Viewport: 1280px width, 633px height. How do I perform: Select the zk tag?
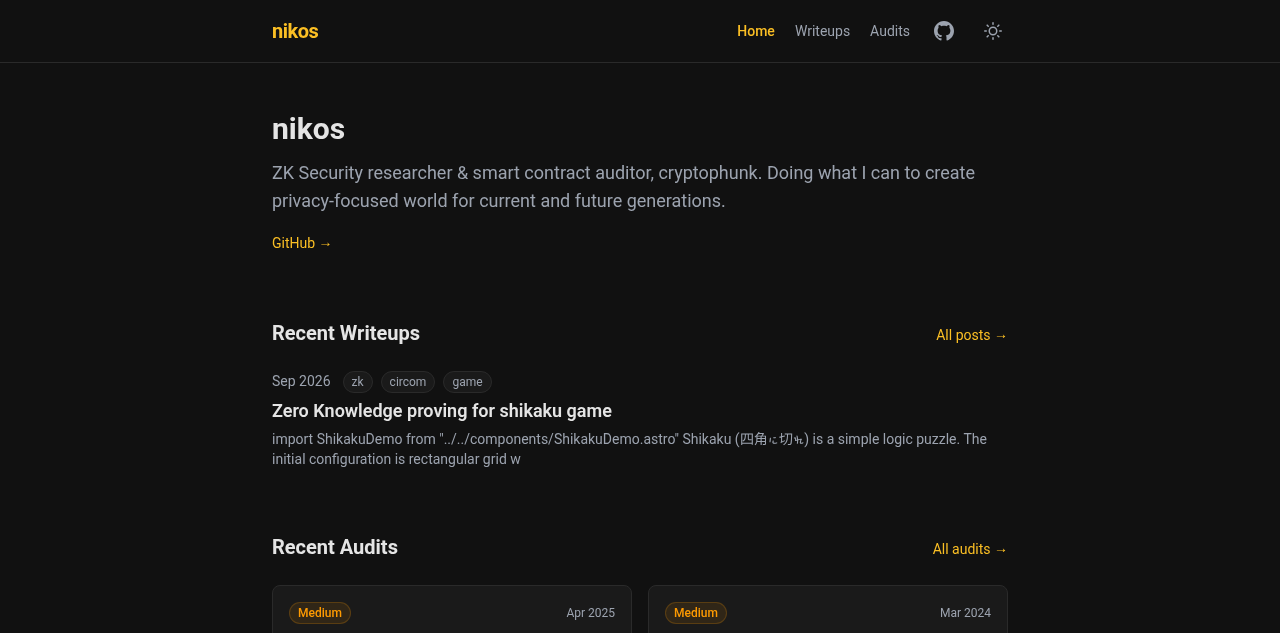[x=358, y=382]
